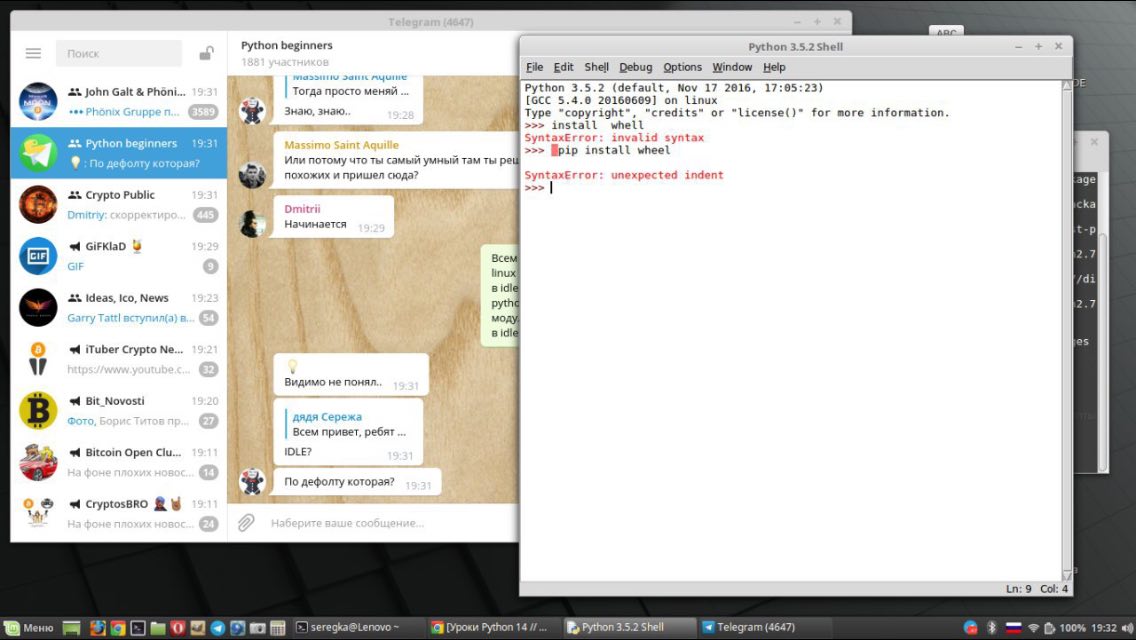This screenshot has height=640, width=1136.
Task: Launch Telegram from taskbar quick launch
Action: [217, 628]
